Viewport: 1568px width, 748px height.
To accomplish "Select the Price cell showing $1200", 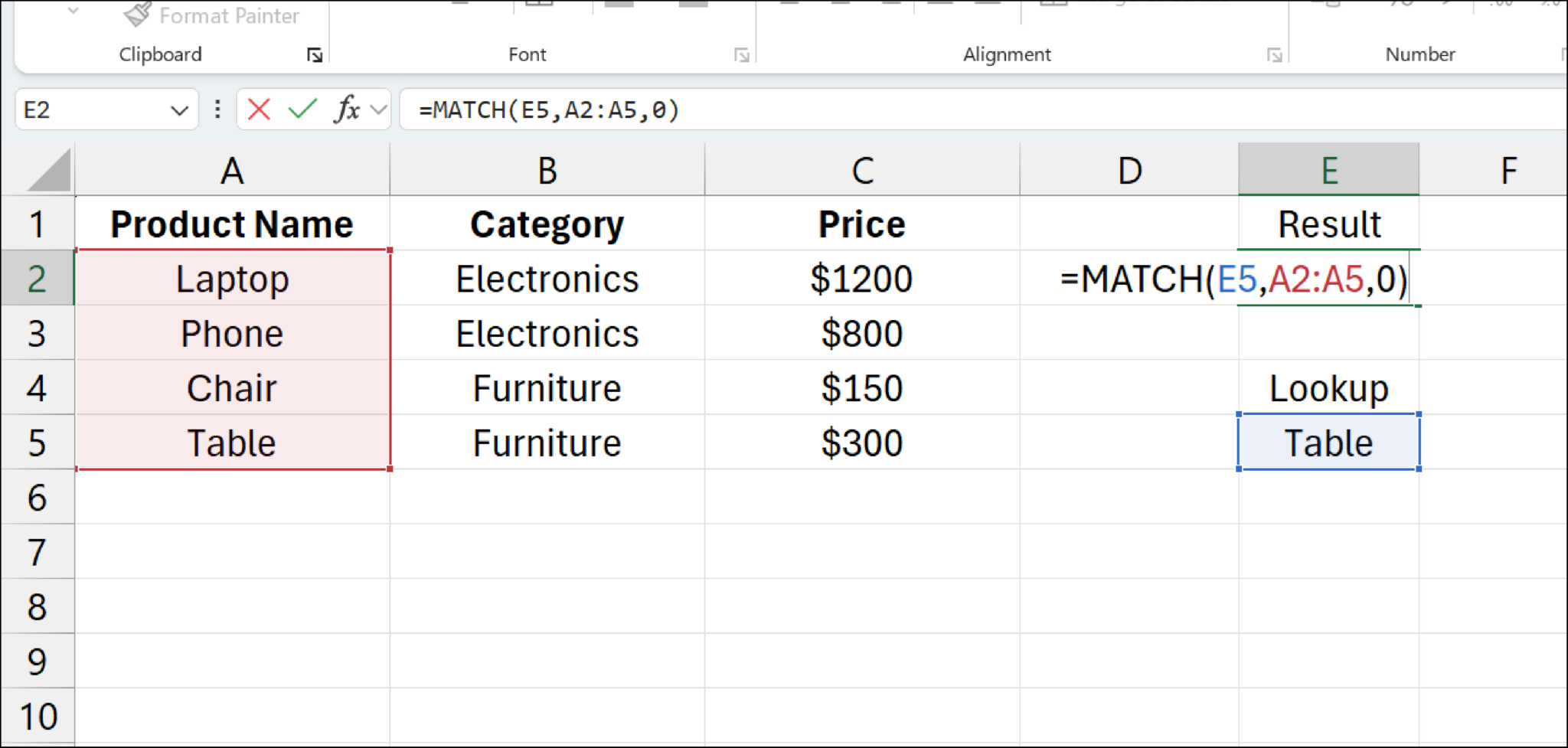I will tap(862, 279).
